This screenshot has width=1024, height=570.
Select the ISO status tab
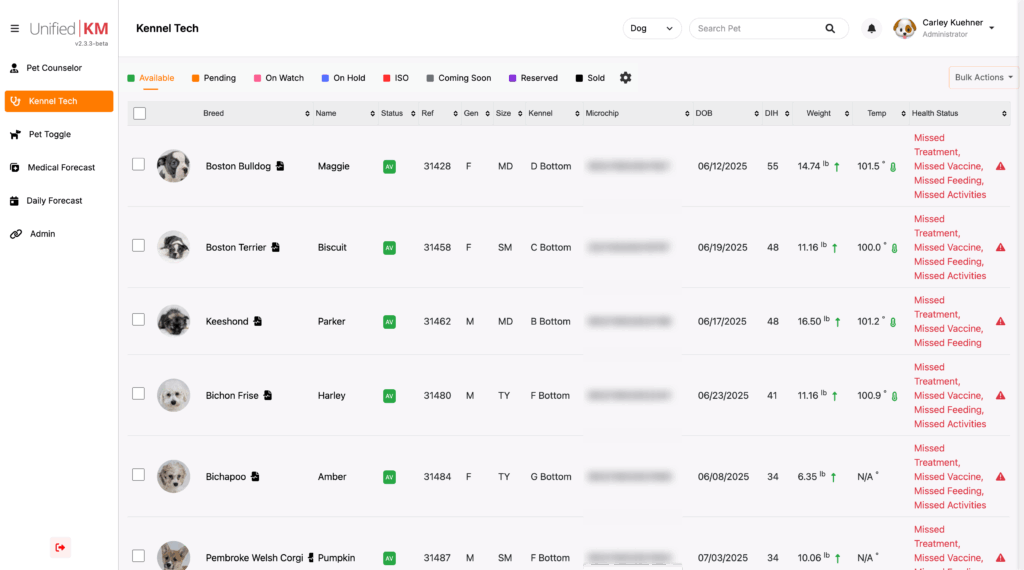396,78
